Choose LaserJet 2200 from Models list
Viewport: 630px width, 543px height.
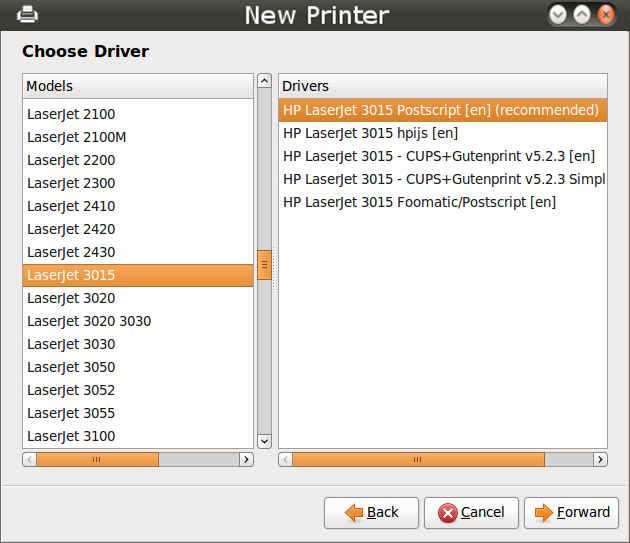[138, 160]
